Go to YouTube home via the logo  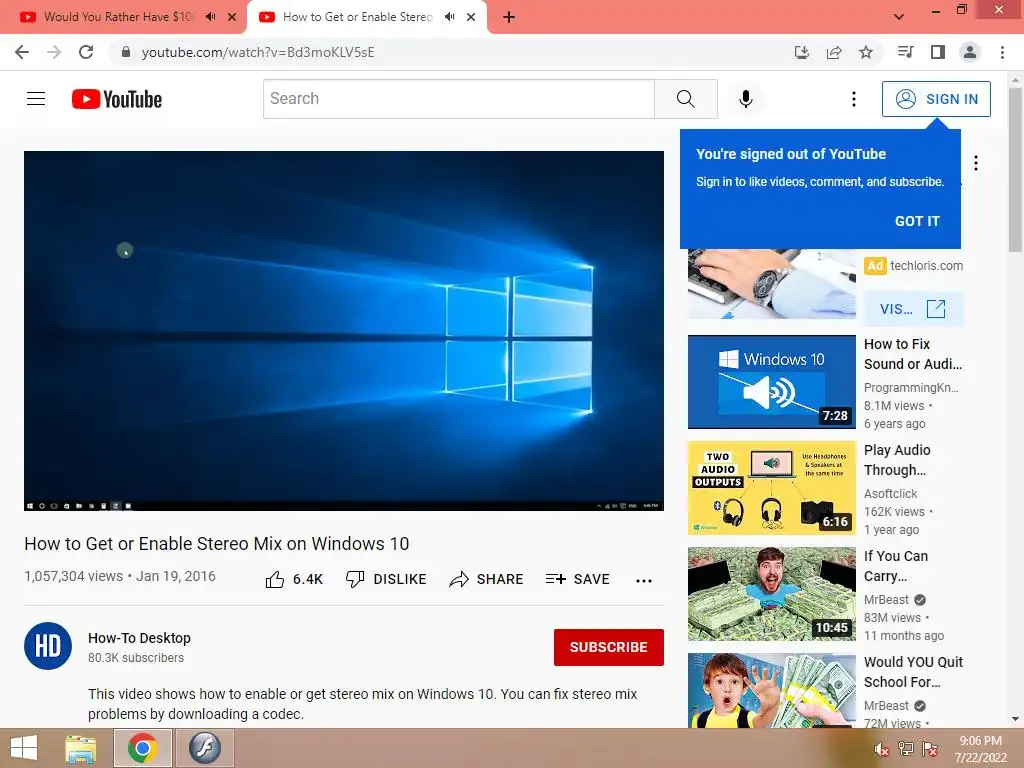click(x=117, y=99)
